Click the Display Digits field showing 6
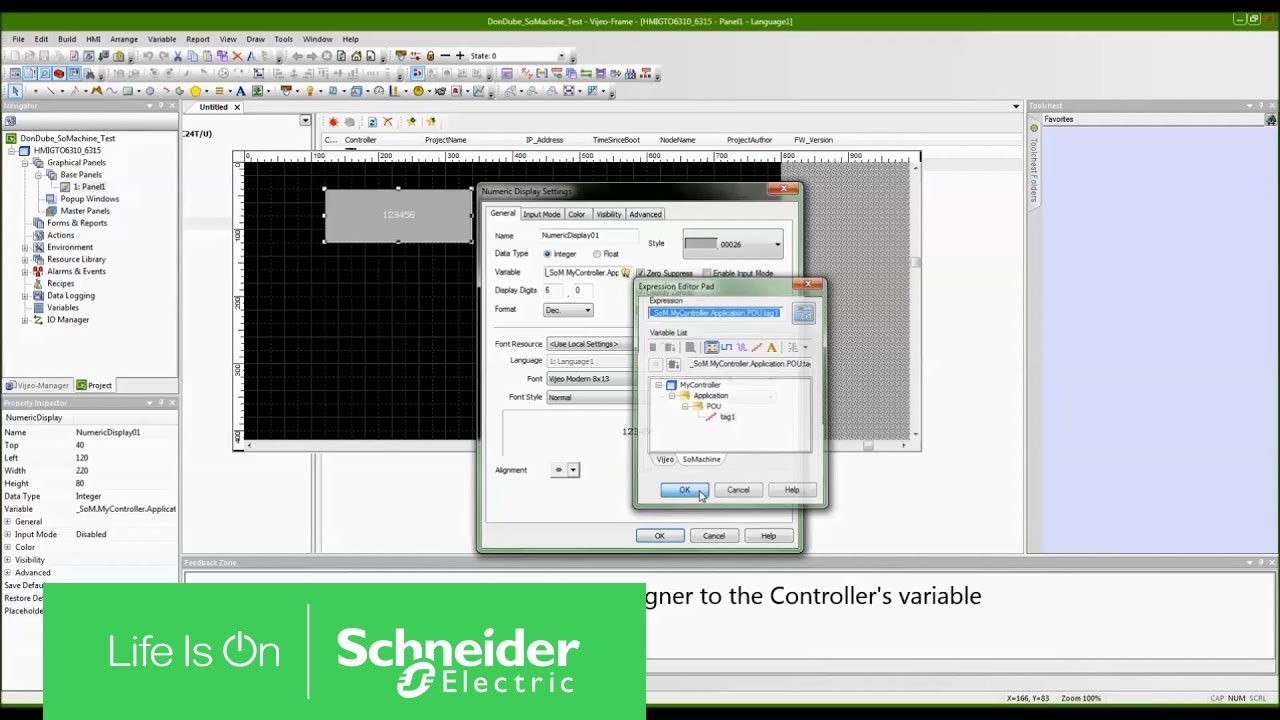1280x720 pixels. [553, 290]
